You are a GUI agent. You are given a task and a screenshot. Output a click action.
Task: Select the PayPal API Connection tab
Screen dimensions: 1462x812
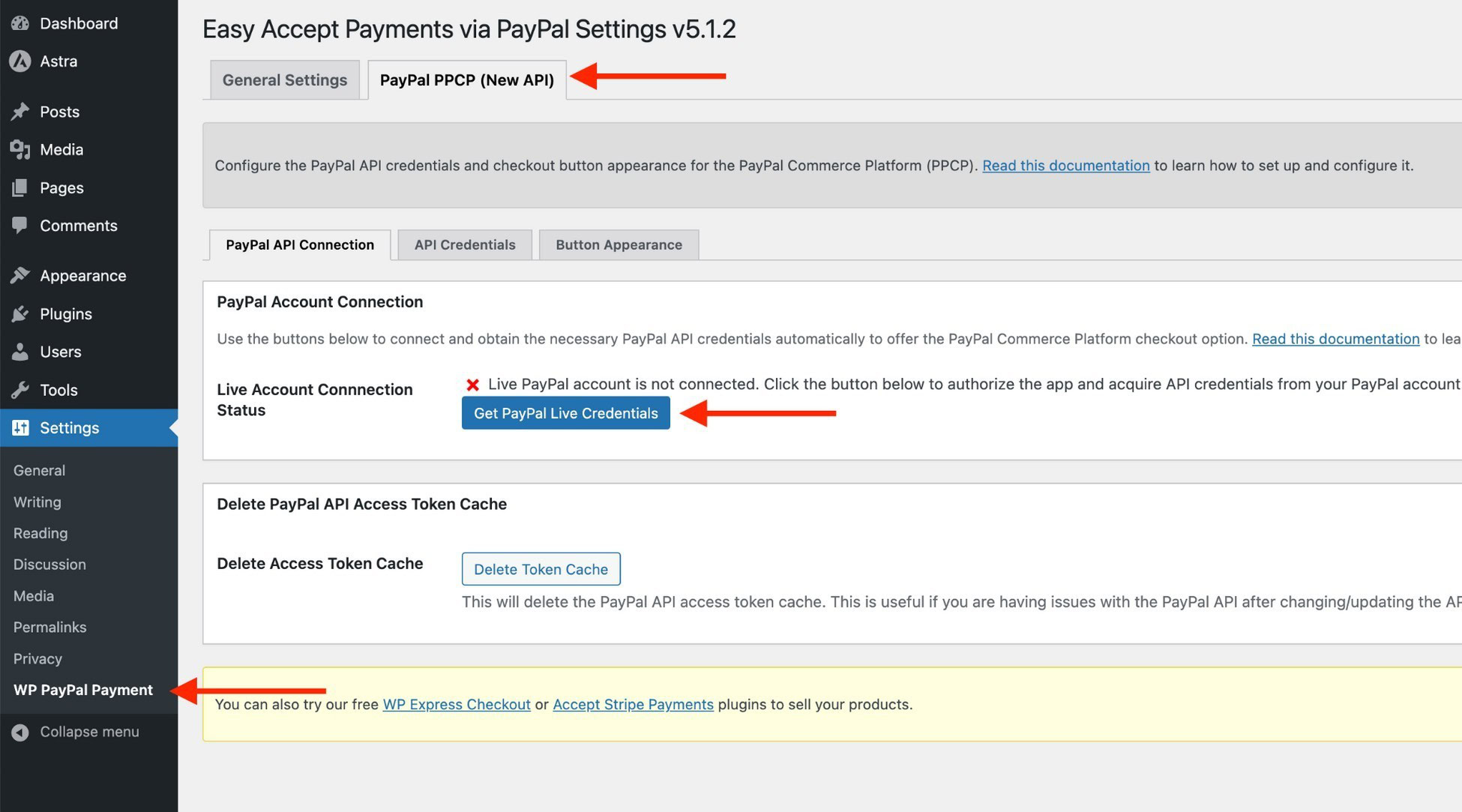pos(299,244)
